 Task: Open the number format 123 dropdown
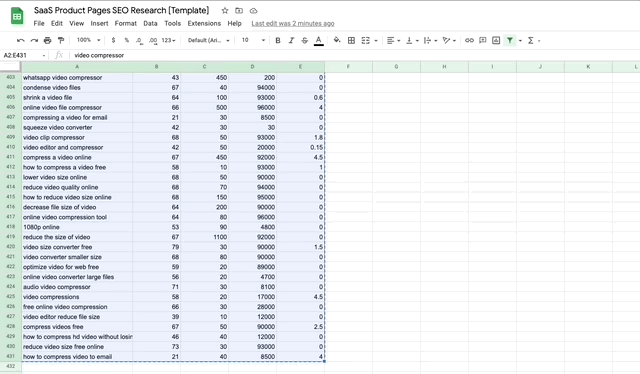click(x=168, y=40)
